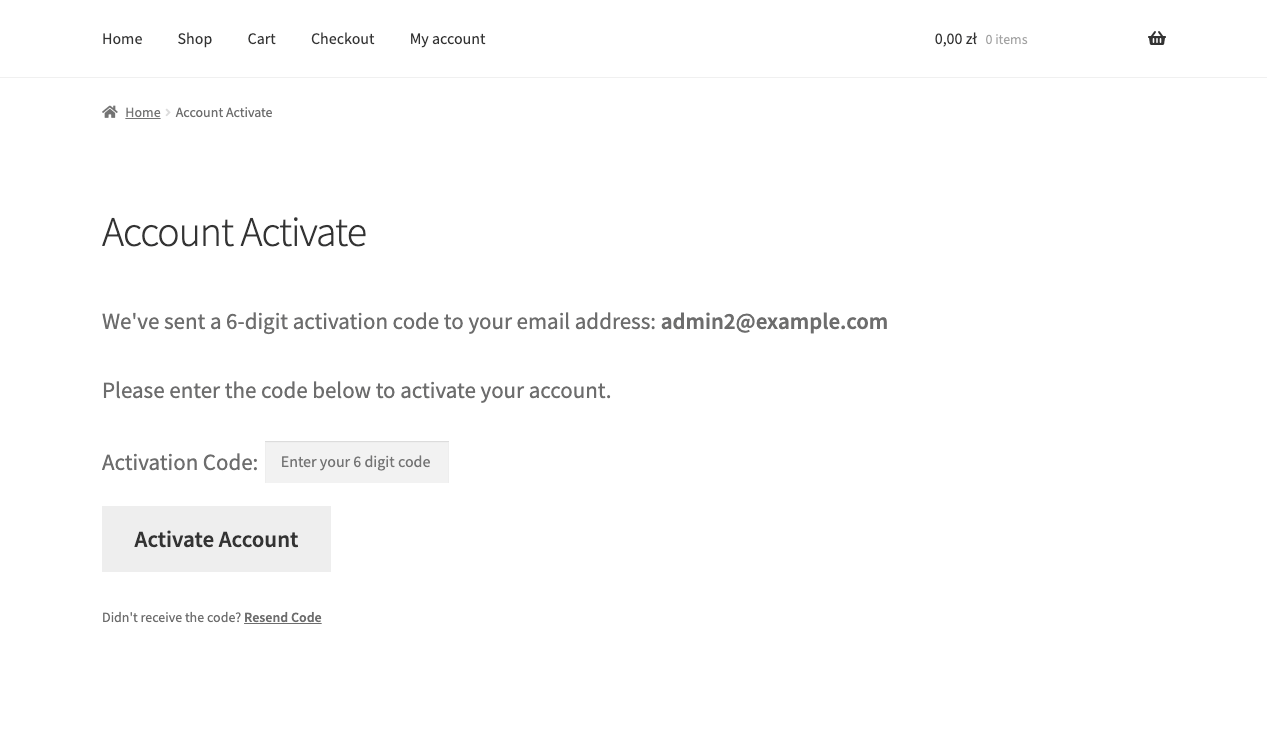Click the 0,00 zł cart total

956,39
